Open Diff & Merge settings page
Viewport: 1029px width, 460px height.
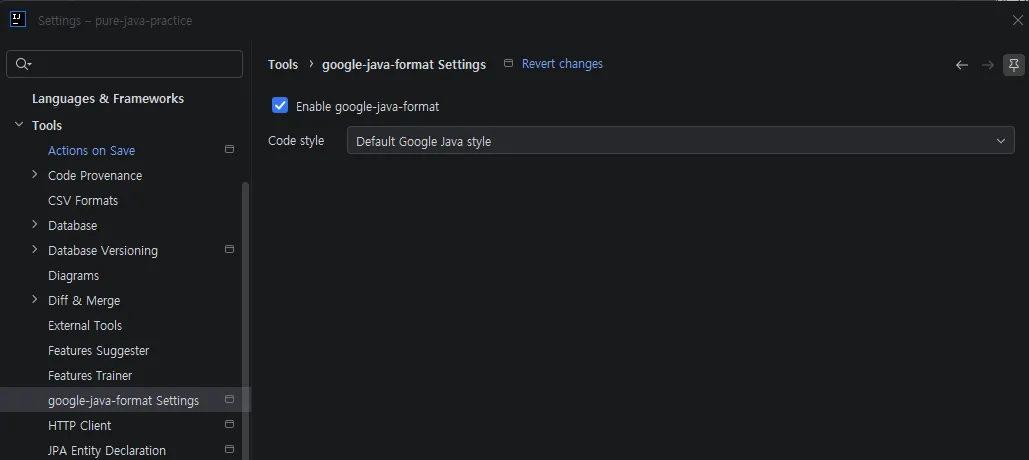point(84,301)
